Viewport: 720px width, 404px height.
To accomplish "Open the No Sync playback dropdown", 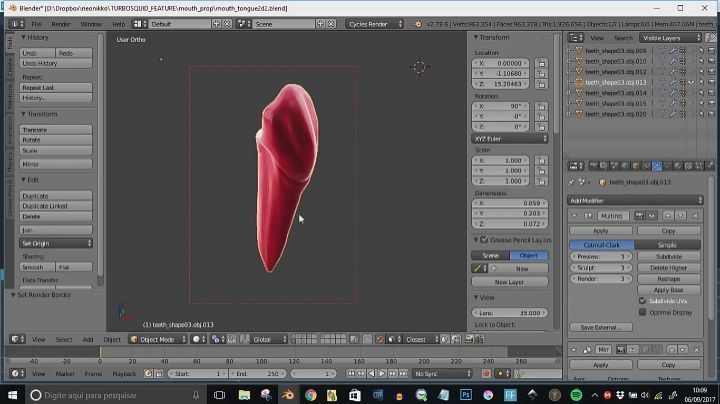I will click(442, 374).
